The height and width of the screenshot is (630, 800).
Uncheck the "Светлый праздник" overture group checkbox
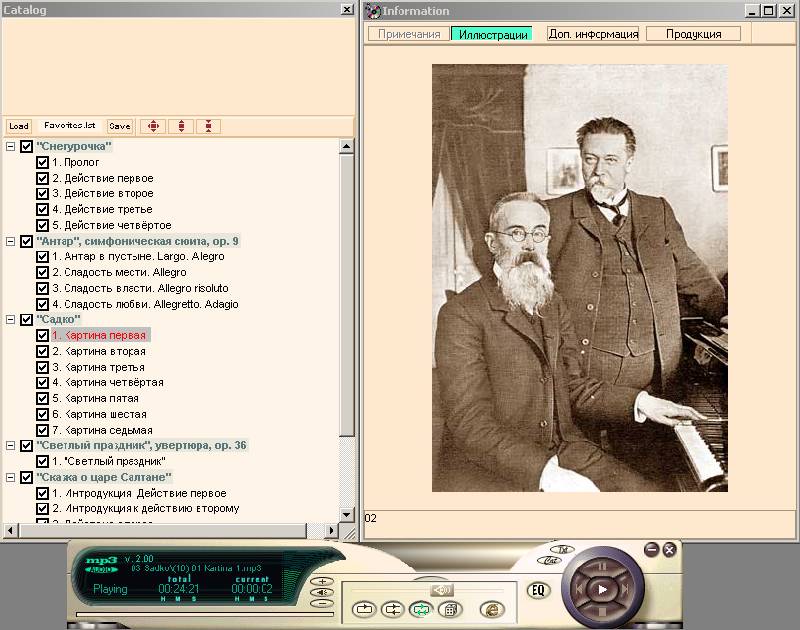27,445
